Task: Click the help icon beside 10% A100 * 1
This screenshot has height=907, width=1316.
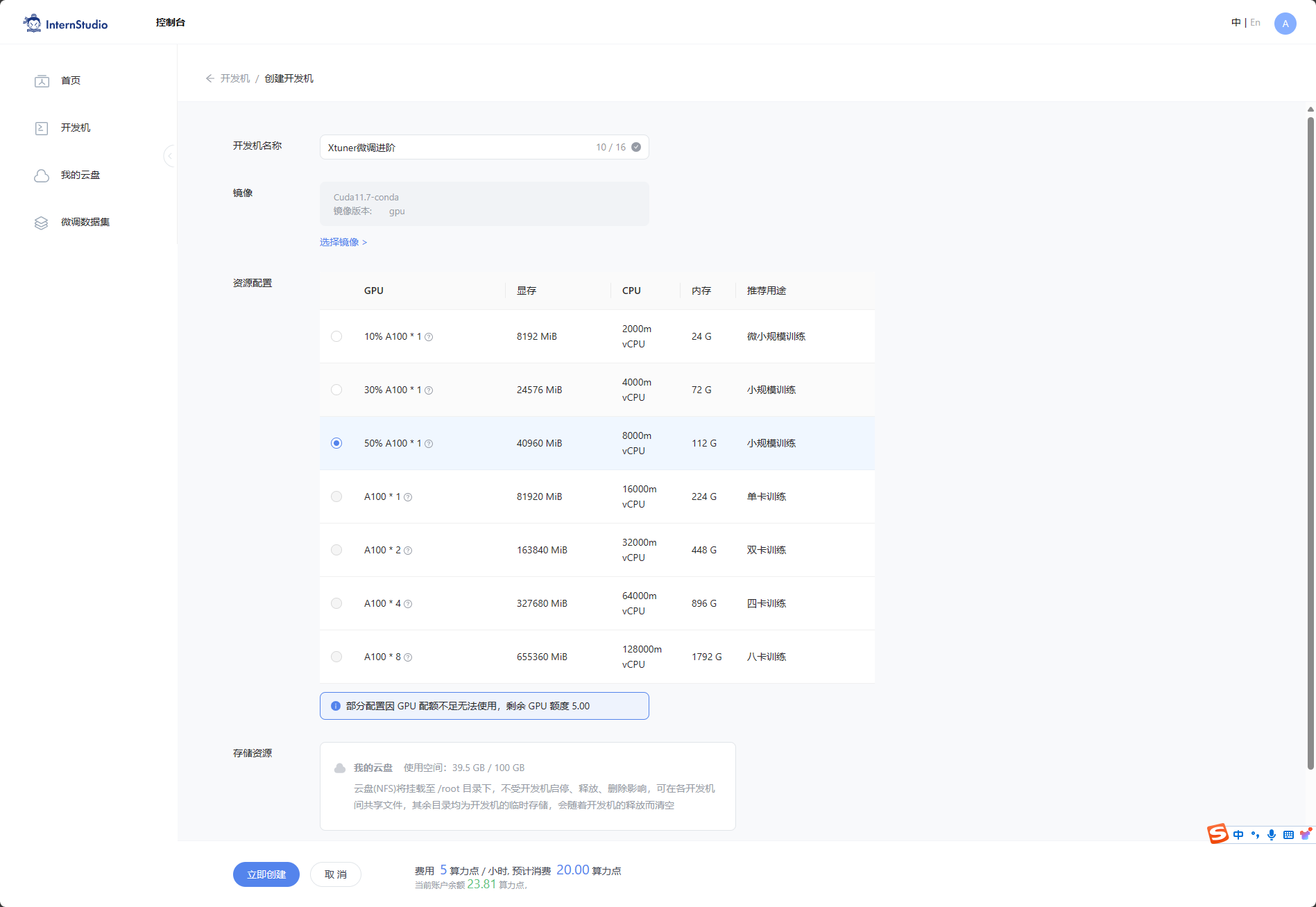Action: tap(429, 337)
